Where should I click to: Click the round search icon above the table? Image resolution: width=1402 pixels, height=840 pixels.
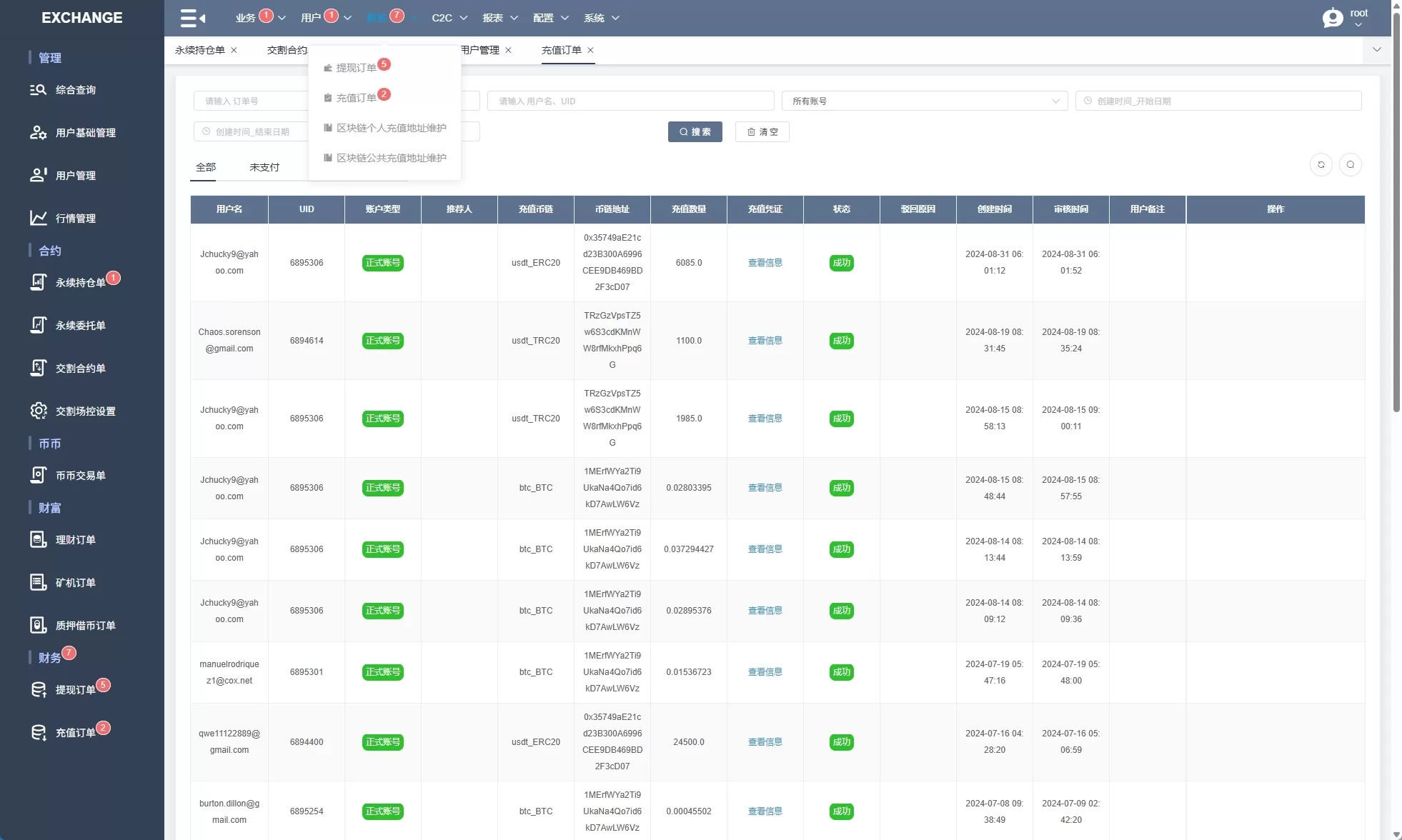point(1350,165)
